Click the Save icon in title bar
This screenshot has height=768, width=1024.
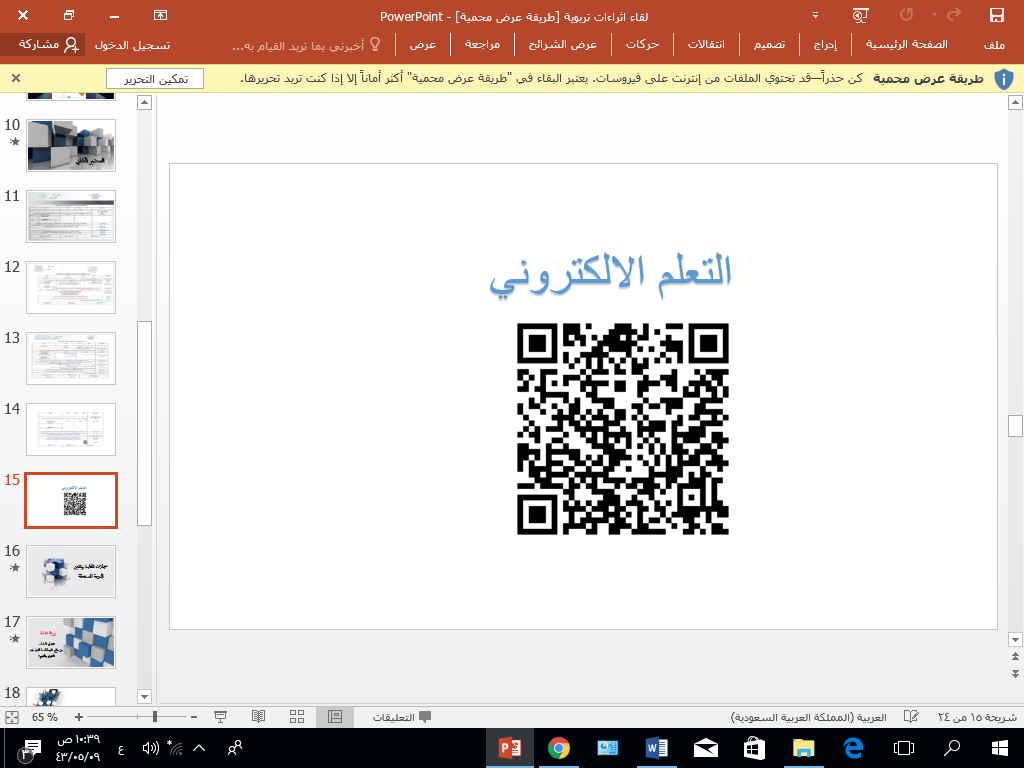[x=996, y=15]
